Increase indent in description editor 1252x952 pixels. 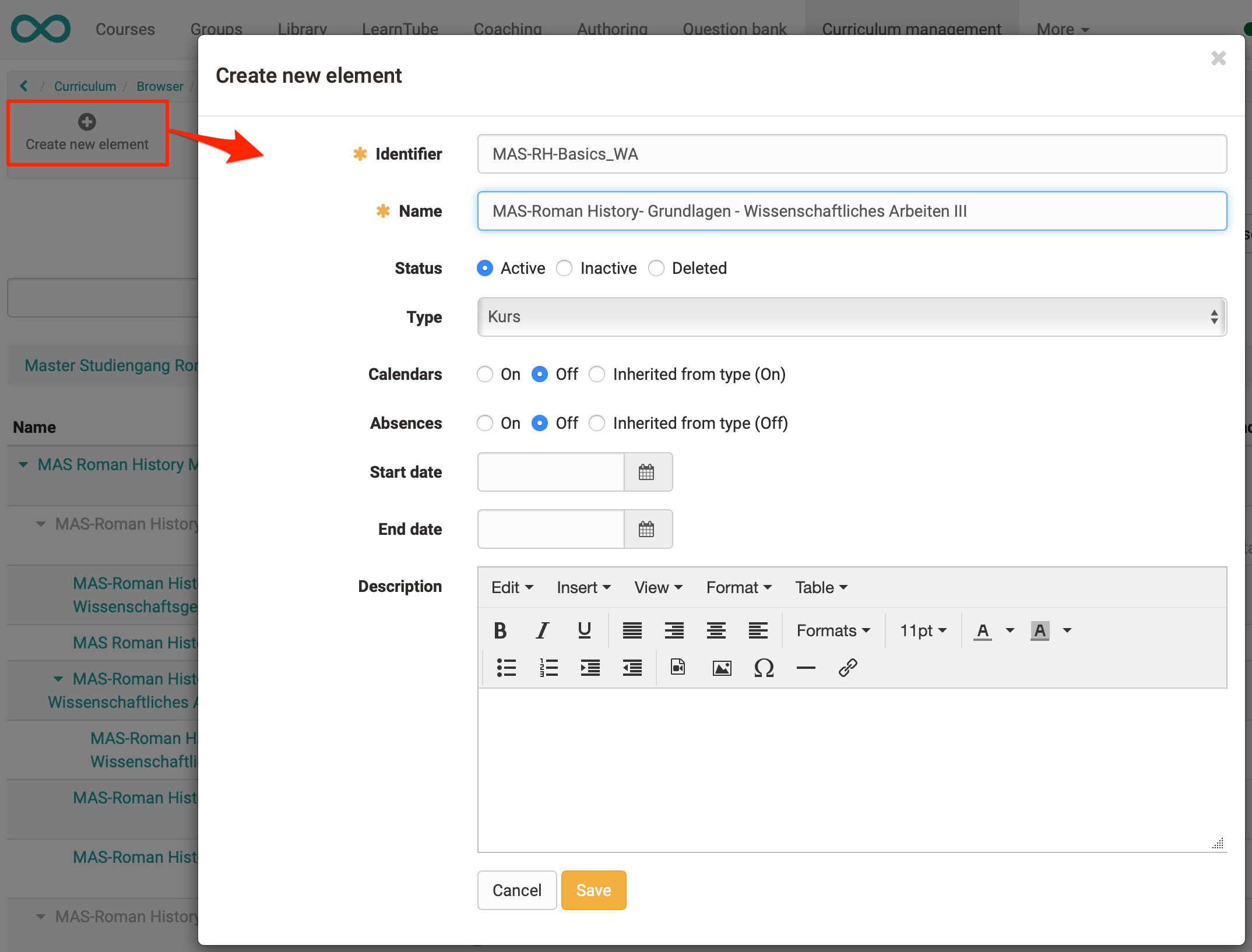(590, 668)
